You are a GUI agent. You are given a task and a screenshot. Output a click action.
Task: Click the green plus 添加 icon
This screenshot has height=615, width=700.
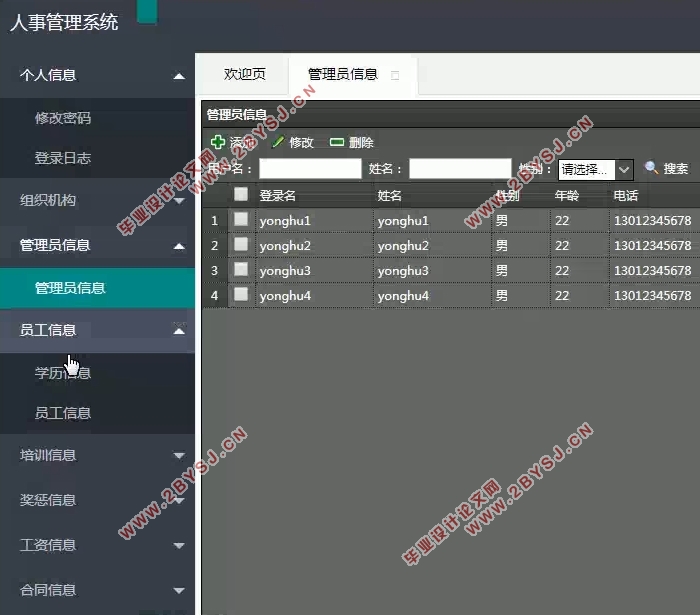point(218,143)
